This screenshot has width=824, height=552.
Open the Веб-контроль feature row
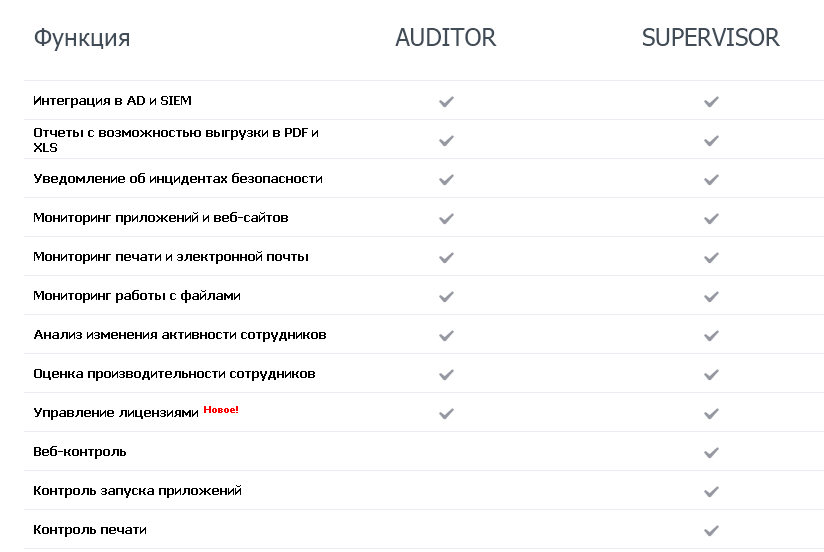click(424, 452)
